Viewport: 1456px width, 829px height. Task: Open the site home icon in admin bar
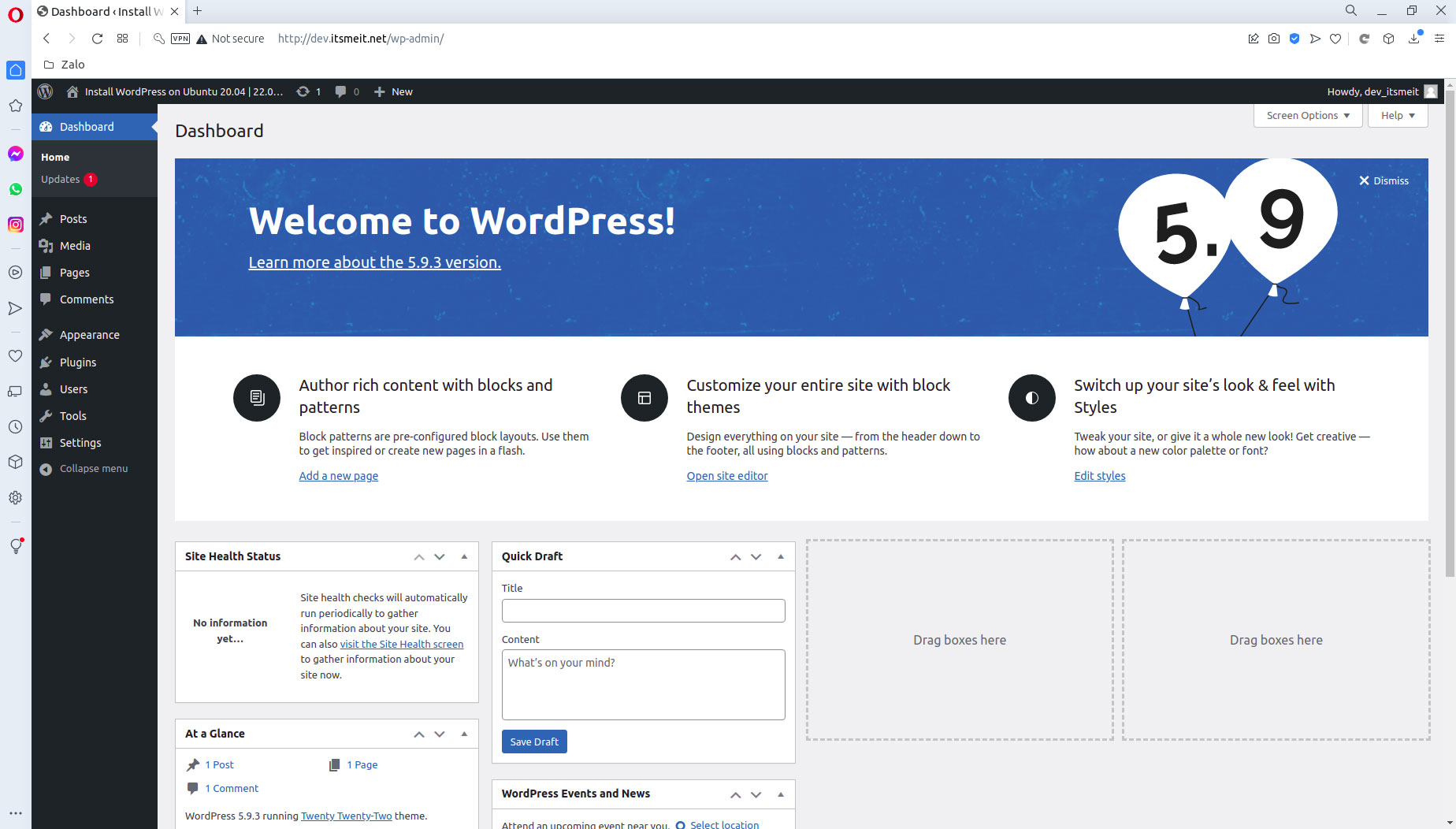click(72, 91)
